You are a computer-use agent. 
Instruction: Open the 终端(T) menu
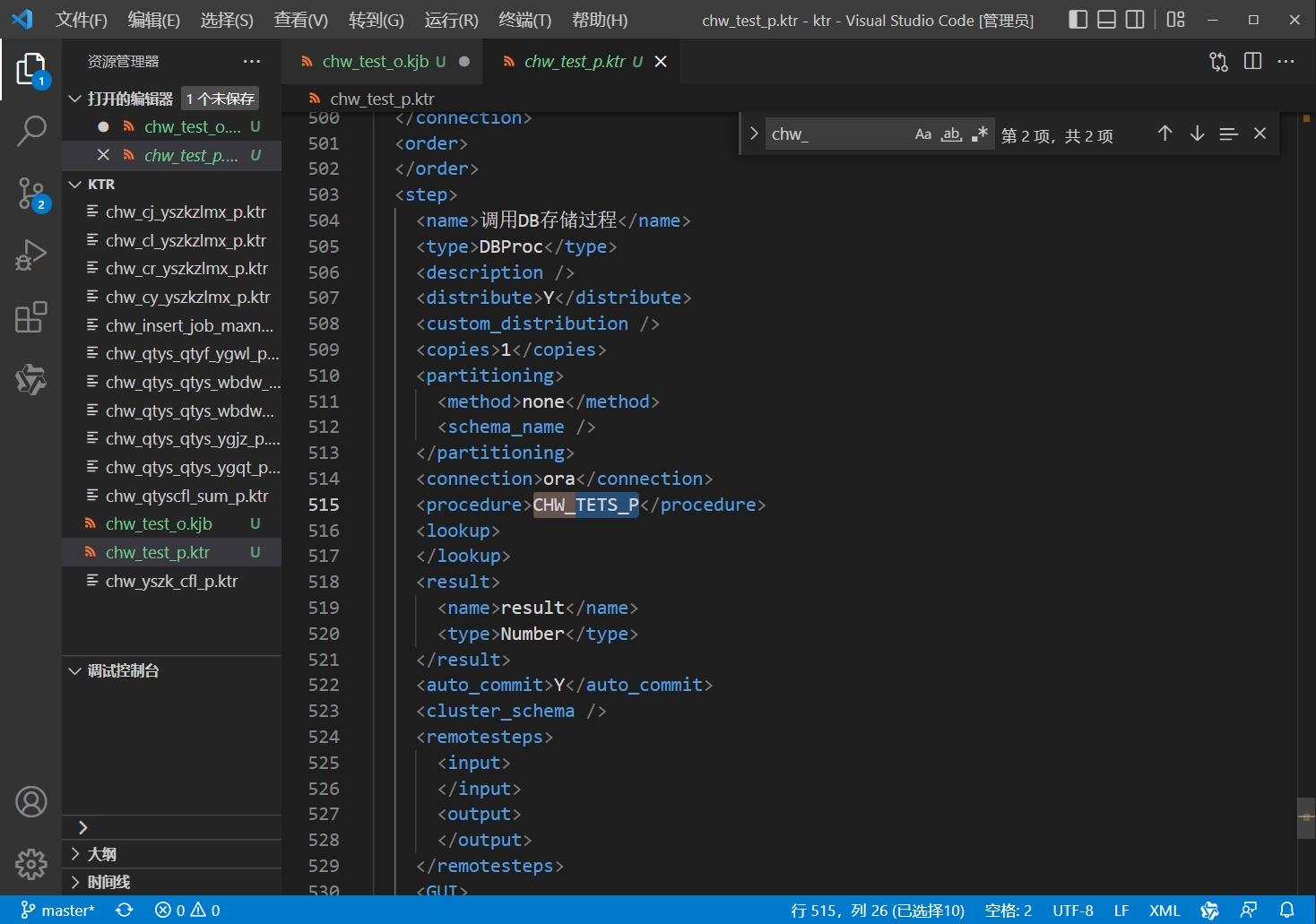[x=524, y=20]
